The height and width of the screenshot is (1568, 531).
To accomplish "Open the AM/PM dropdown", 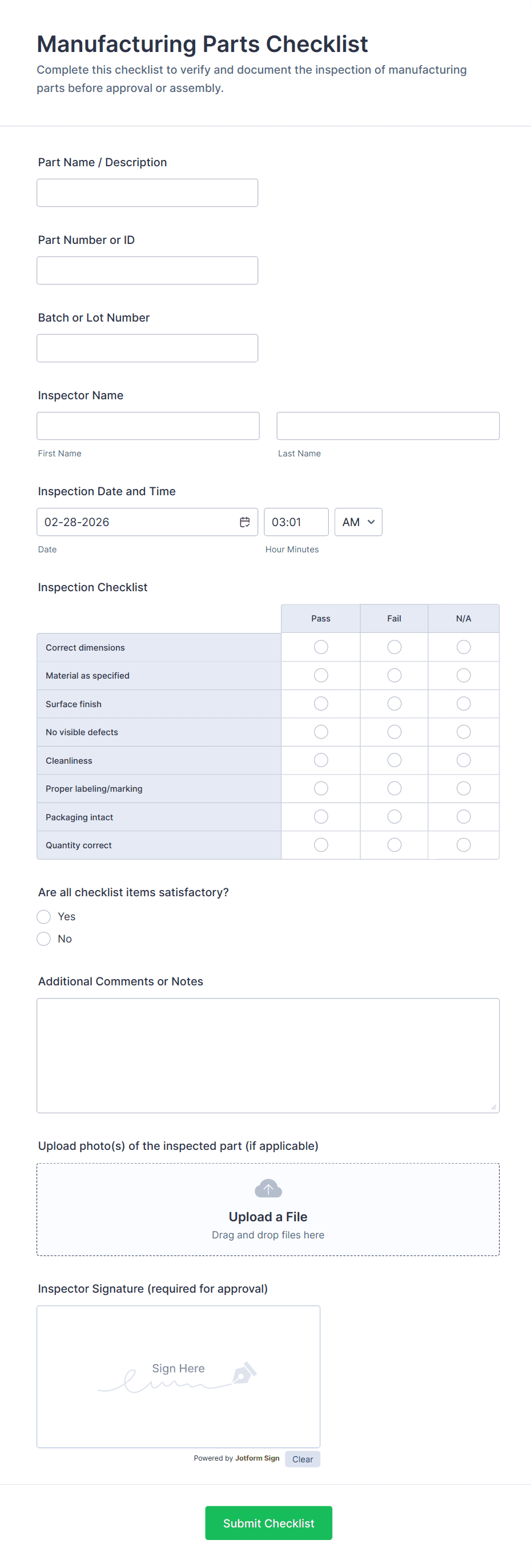I will coord(357,522).
